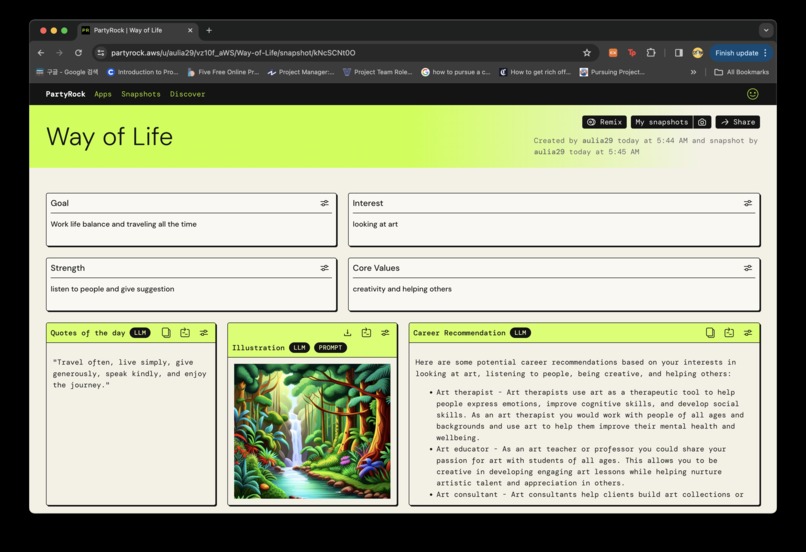Viewport: 806px width, 552px height.
Task: Click the PROMPT badge on Illustration
Action: tap(330, 348)
